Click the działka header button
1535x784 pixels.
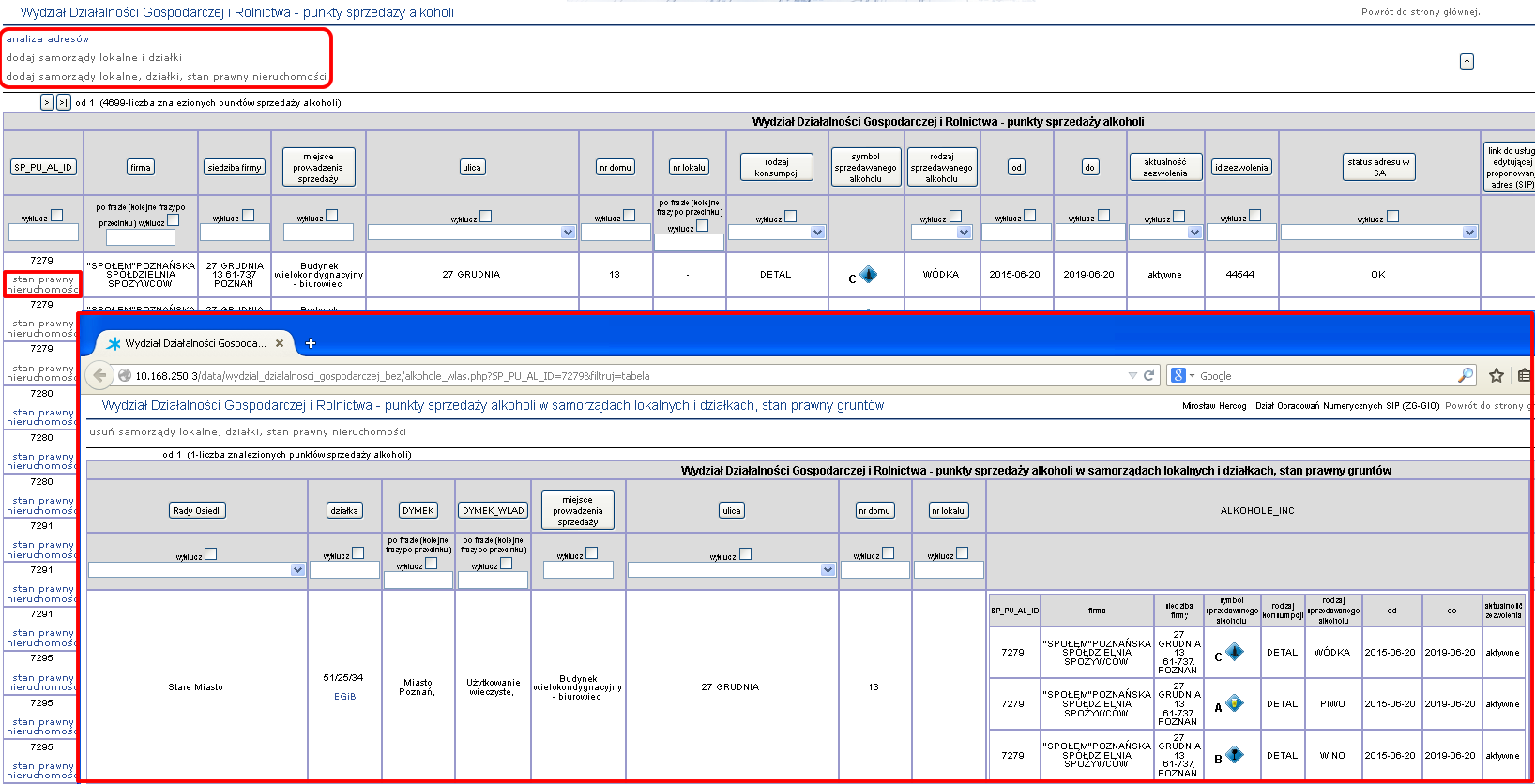tap(344, 510)
